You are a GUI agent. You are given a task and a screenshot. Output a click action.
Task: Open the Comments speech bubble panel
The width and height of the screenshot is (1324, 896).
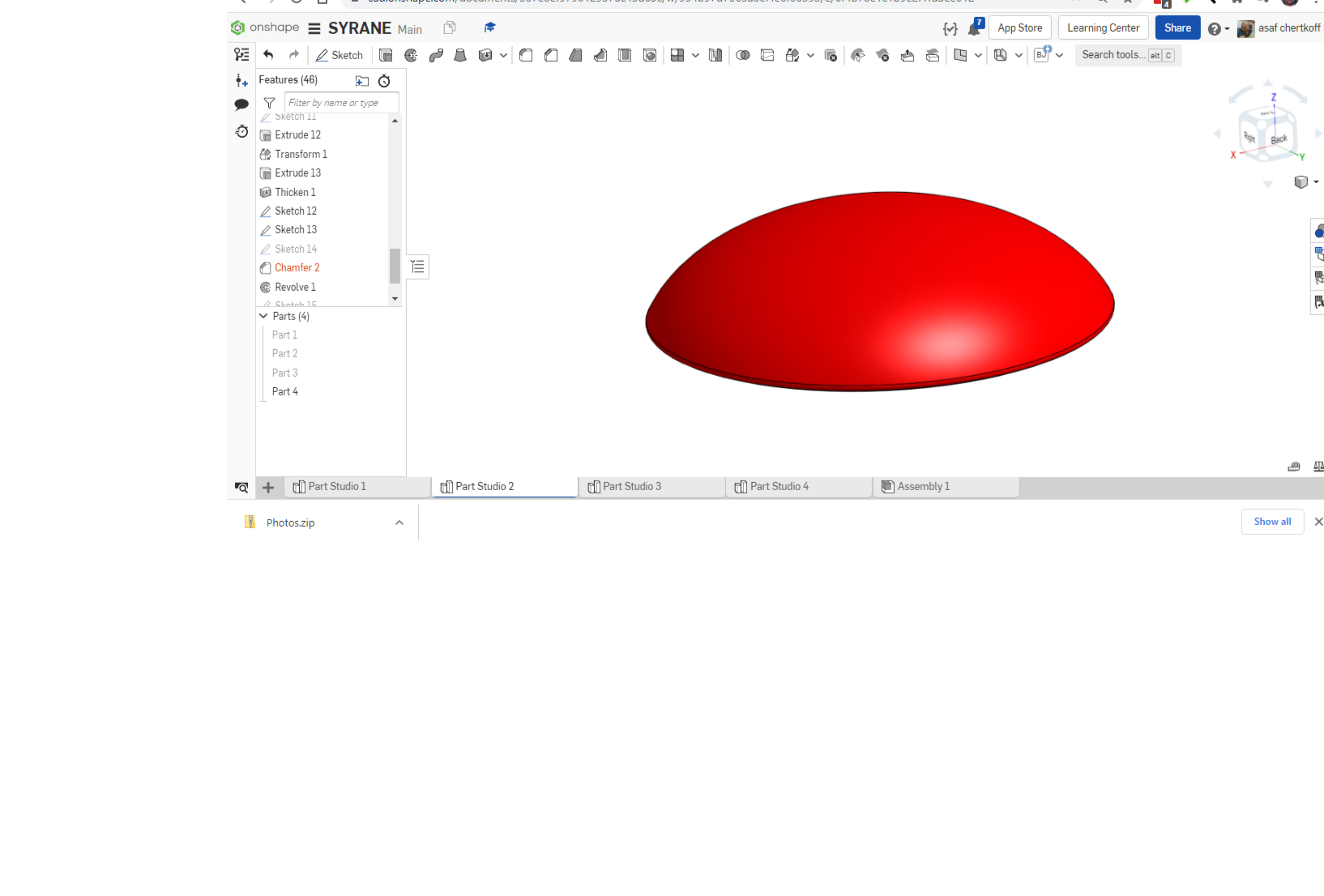(x=241, y=105)
